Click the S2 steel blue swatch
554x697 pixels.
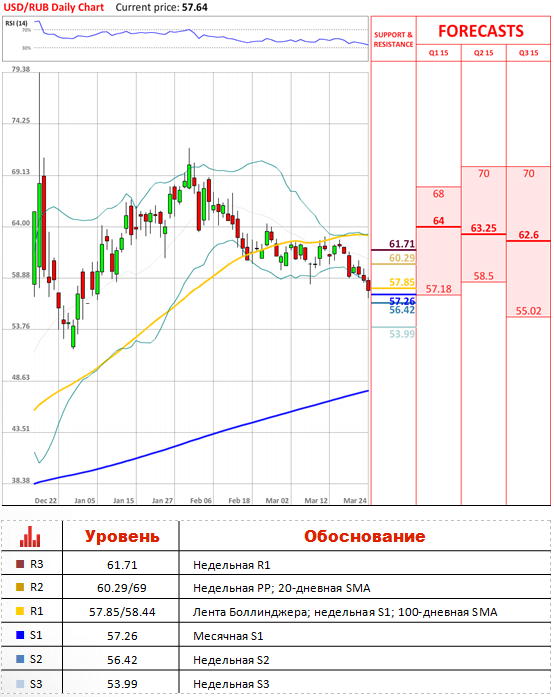[x=20, y=659]
